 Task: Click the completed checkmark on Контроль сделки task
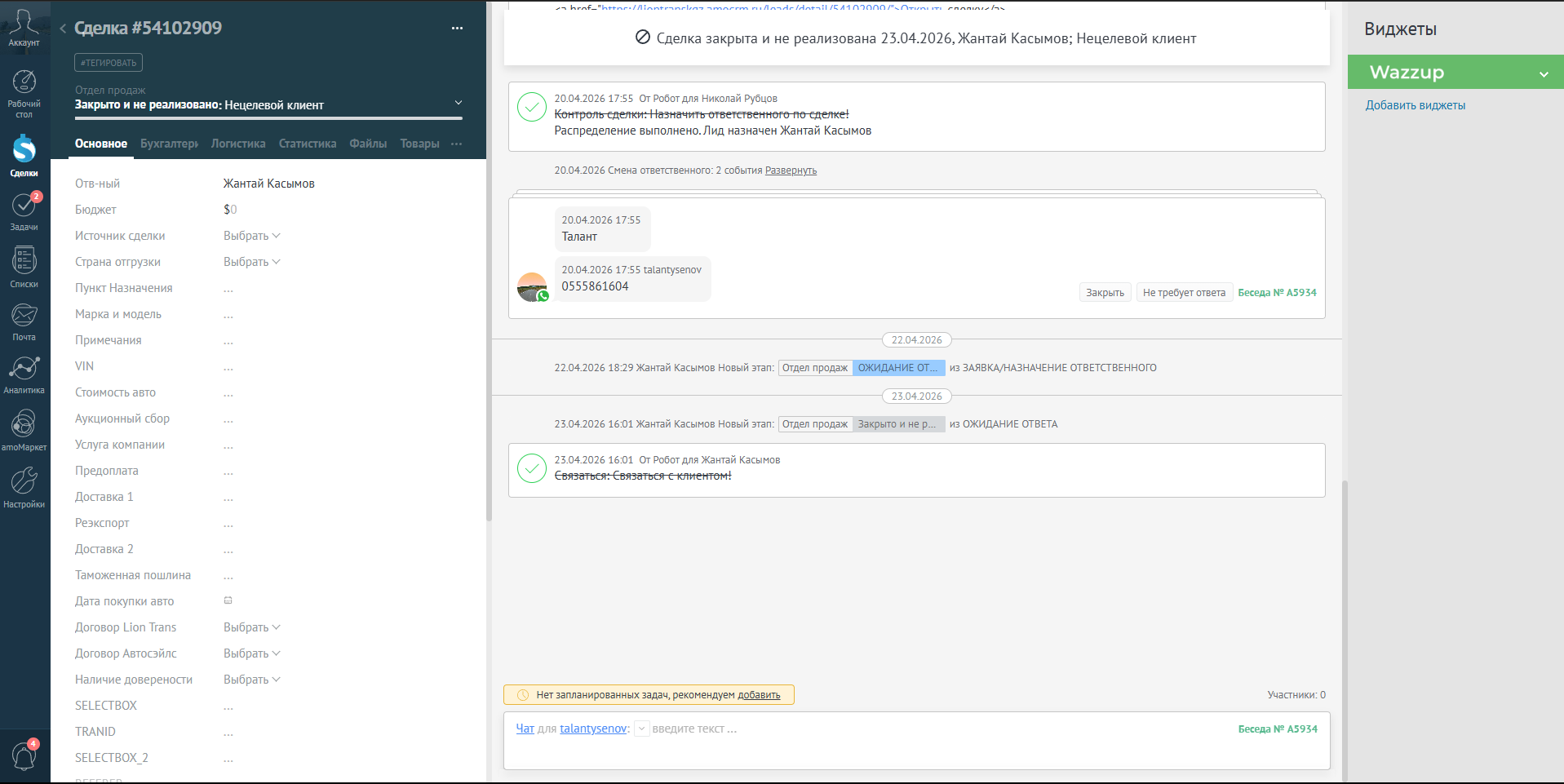pyautogui.click(x=532, y=107)
